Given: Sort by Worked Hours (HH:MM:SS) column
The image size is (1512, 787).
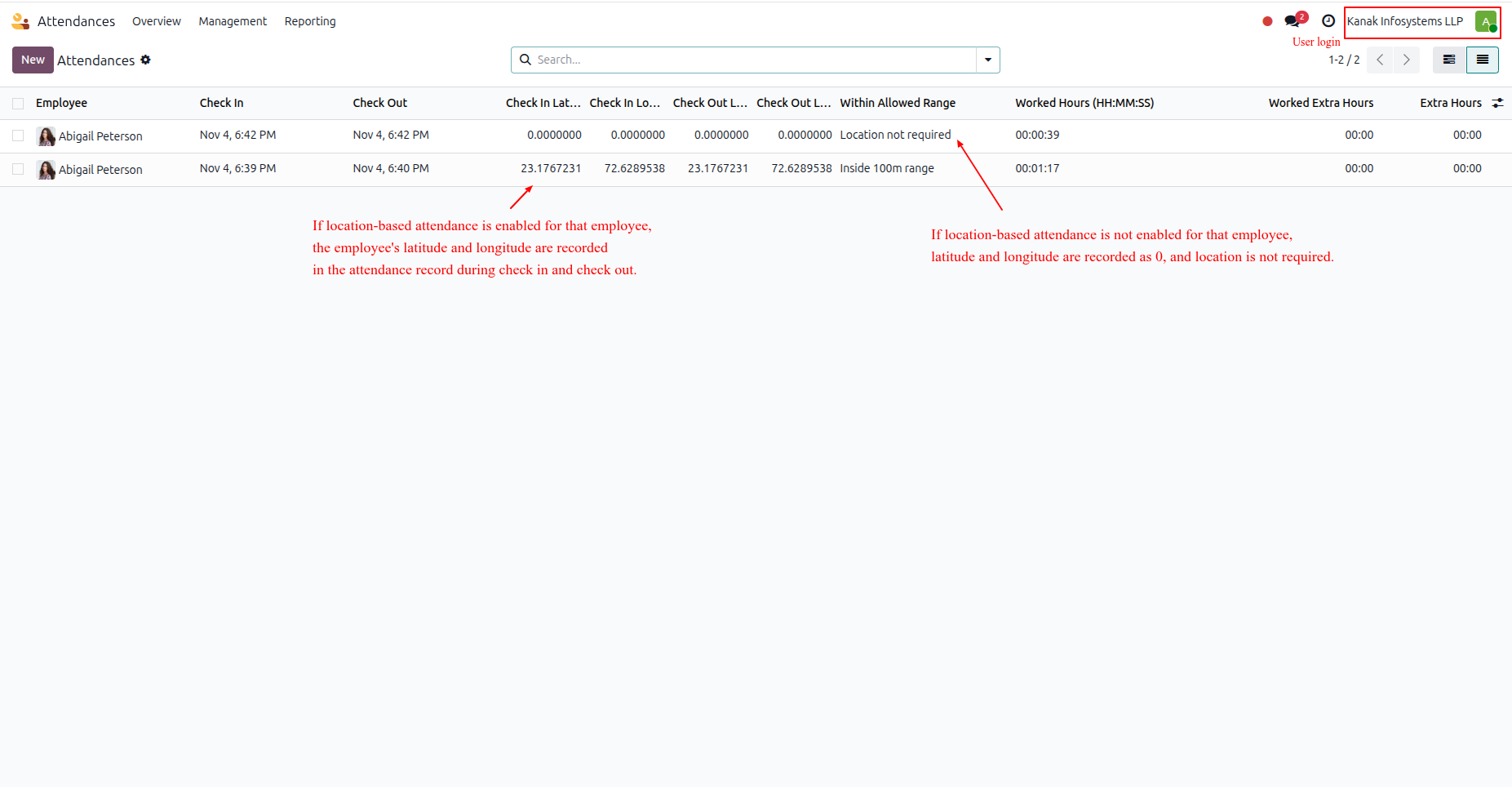Looking at the screenshot, I should 1084,103.
